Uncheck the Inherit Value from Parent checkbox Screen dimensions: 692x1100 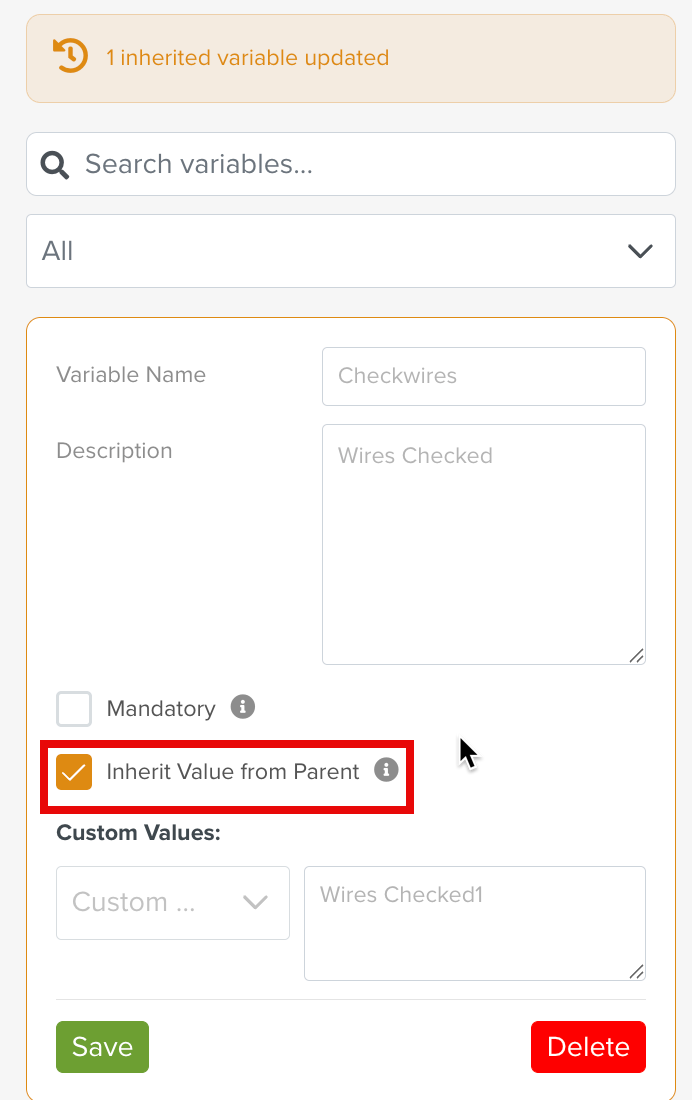[x=74, y=772]
